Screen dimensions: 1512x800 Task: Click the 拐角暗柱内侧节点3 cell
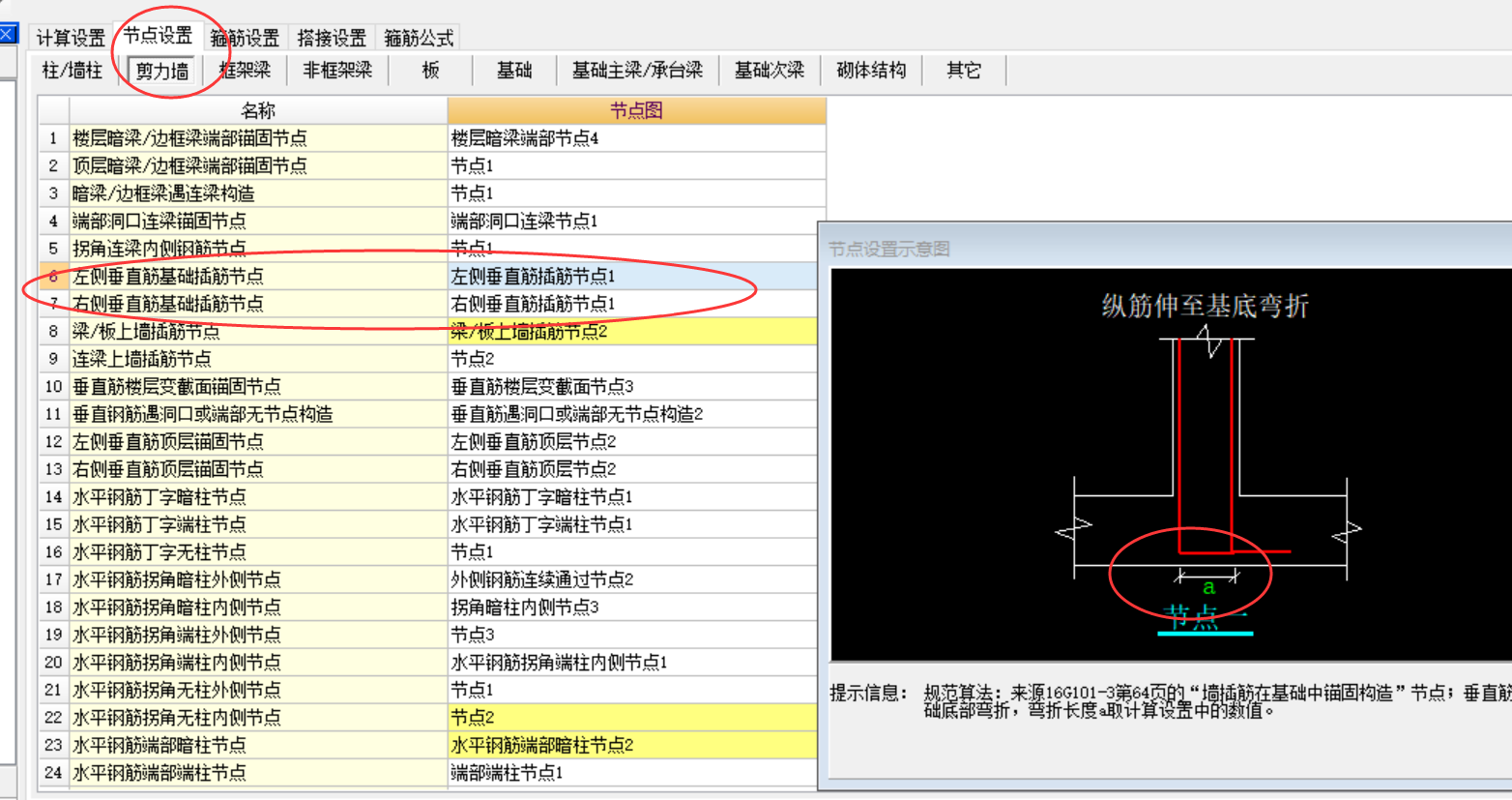(x=632, y=607)
